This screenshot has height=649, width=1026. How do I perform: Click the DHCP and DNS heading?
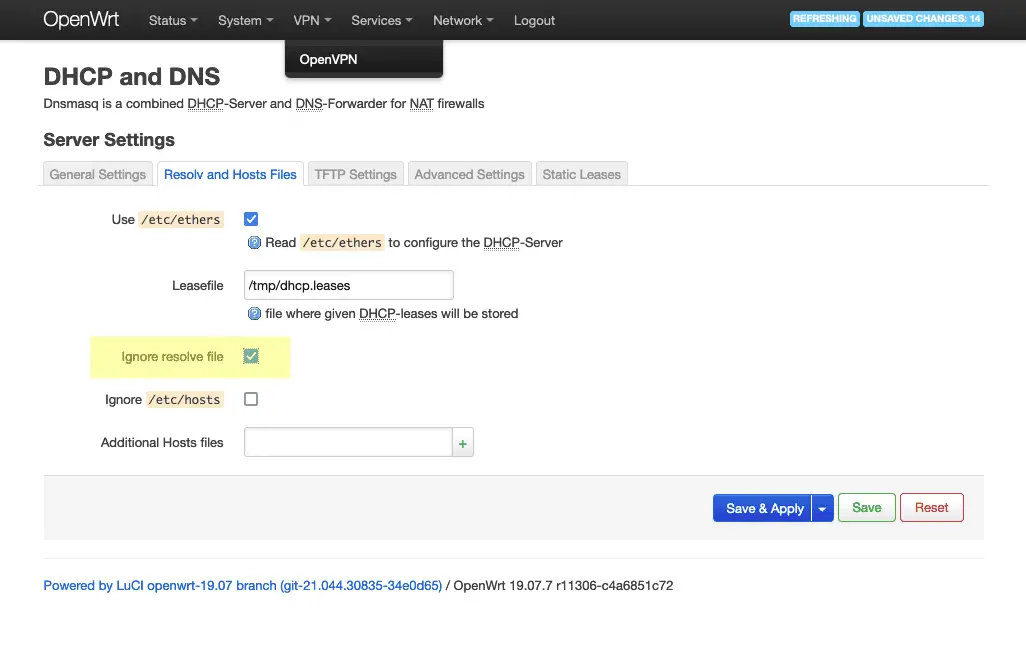(x=132, y=77)
